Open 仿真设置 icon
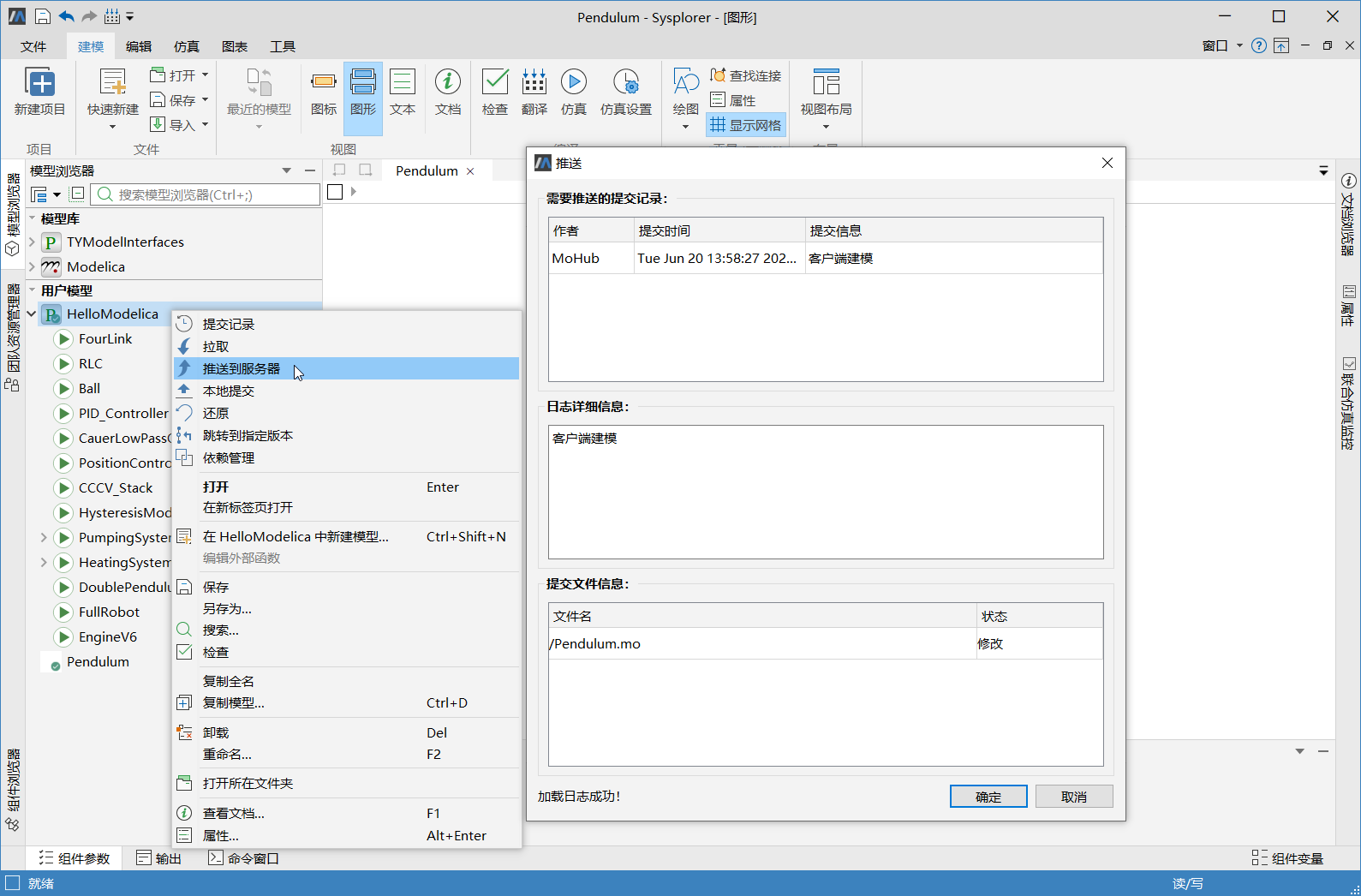The image size is (1361, 896). tap(626, 81)
